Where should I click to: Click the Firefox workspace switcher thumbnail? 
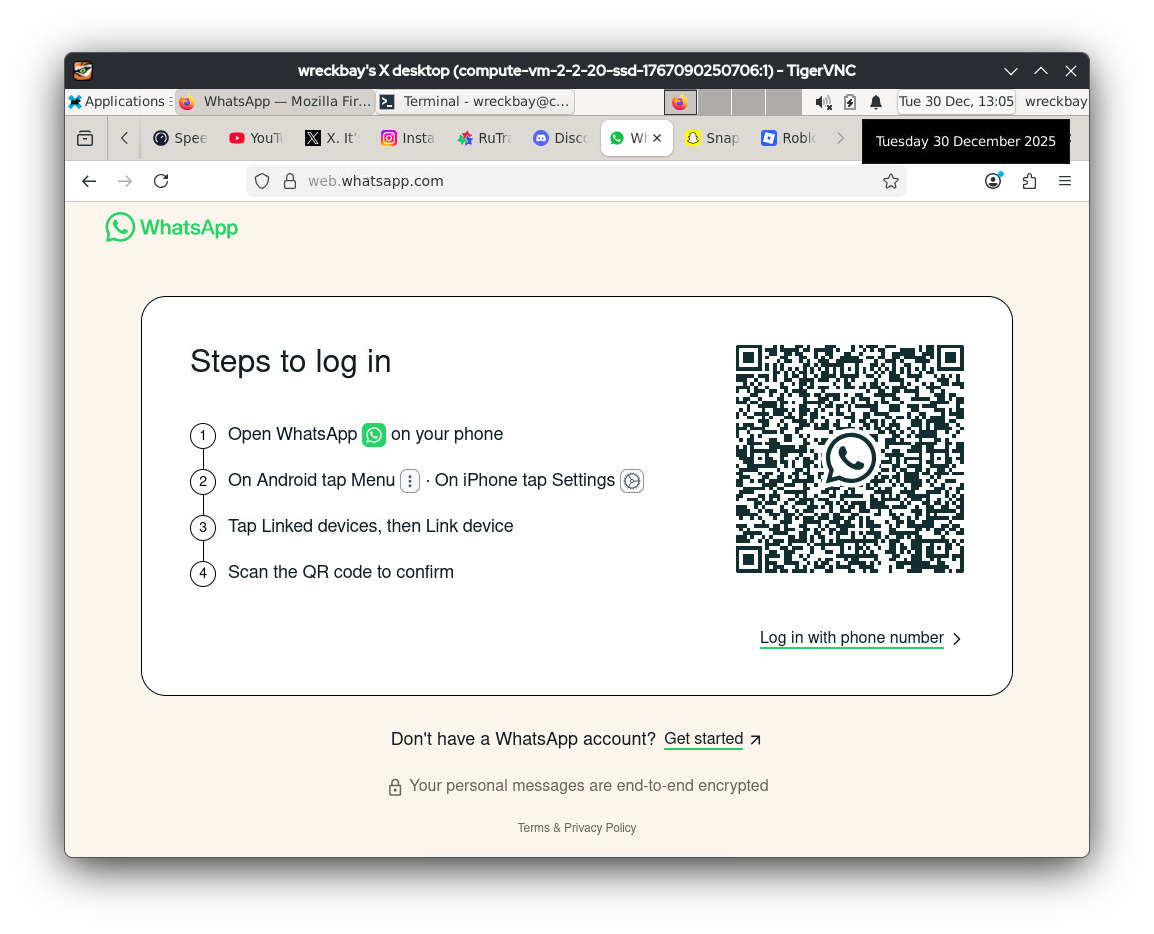(680, 102)
